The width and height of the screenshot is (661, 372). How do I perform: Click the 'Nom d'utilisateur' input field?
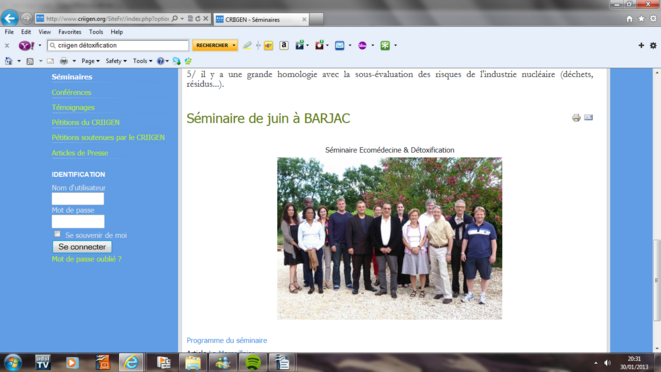click(x=78, y=199)
